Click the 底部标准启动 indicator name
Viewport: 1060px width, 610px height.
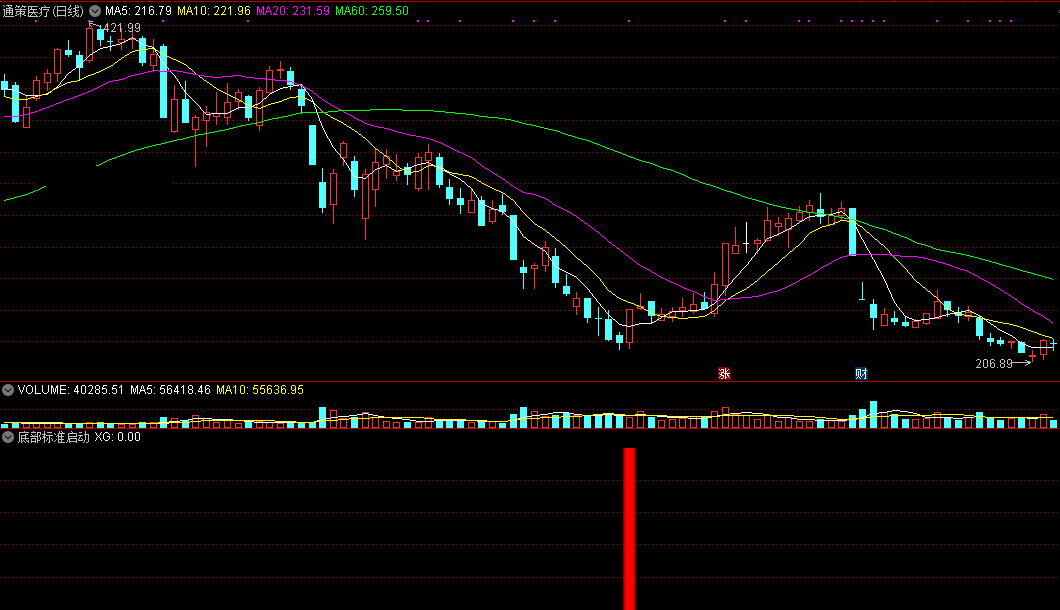click(x=53, y=438)
